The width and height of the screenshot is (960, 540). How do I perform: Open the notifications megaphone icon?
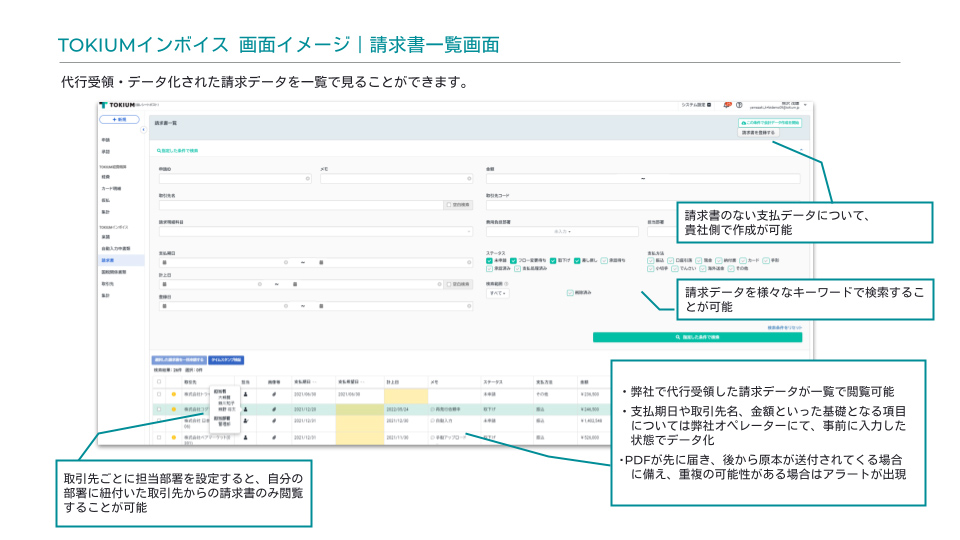click(727, 105)
